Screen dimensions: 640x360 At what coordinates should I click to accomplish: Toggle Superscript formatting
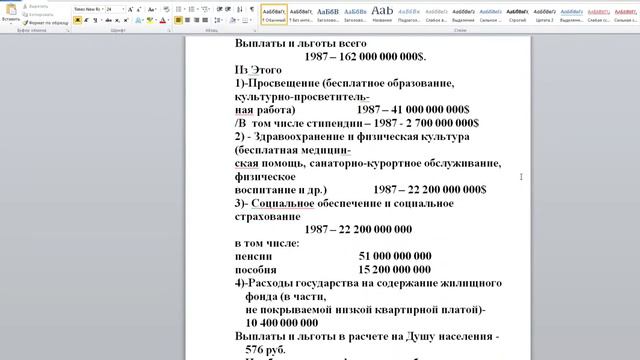(x=126, y=20)
